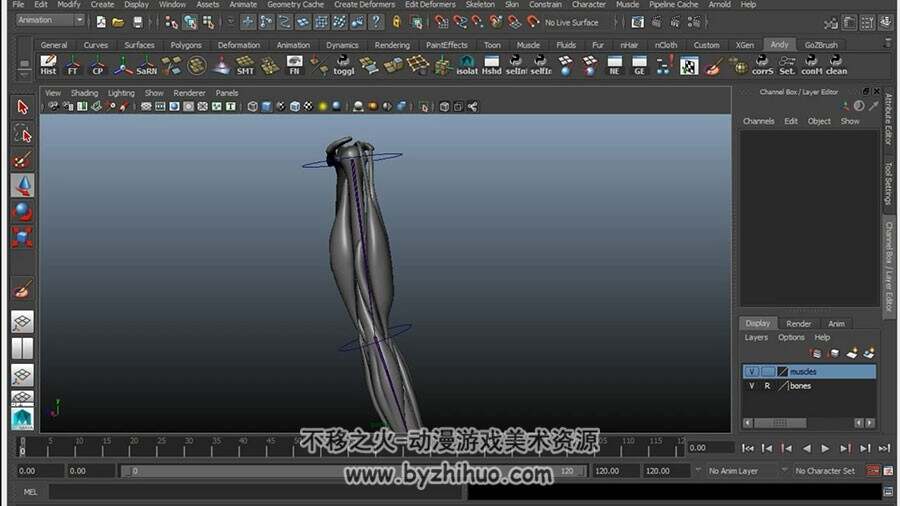
Task: Open scene with folder icon
Action: pyautogui.click(x=118, y=22)
